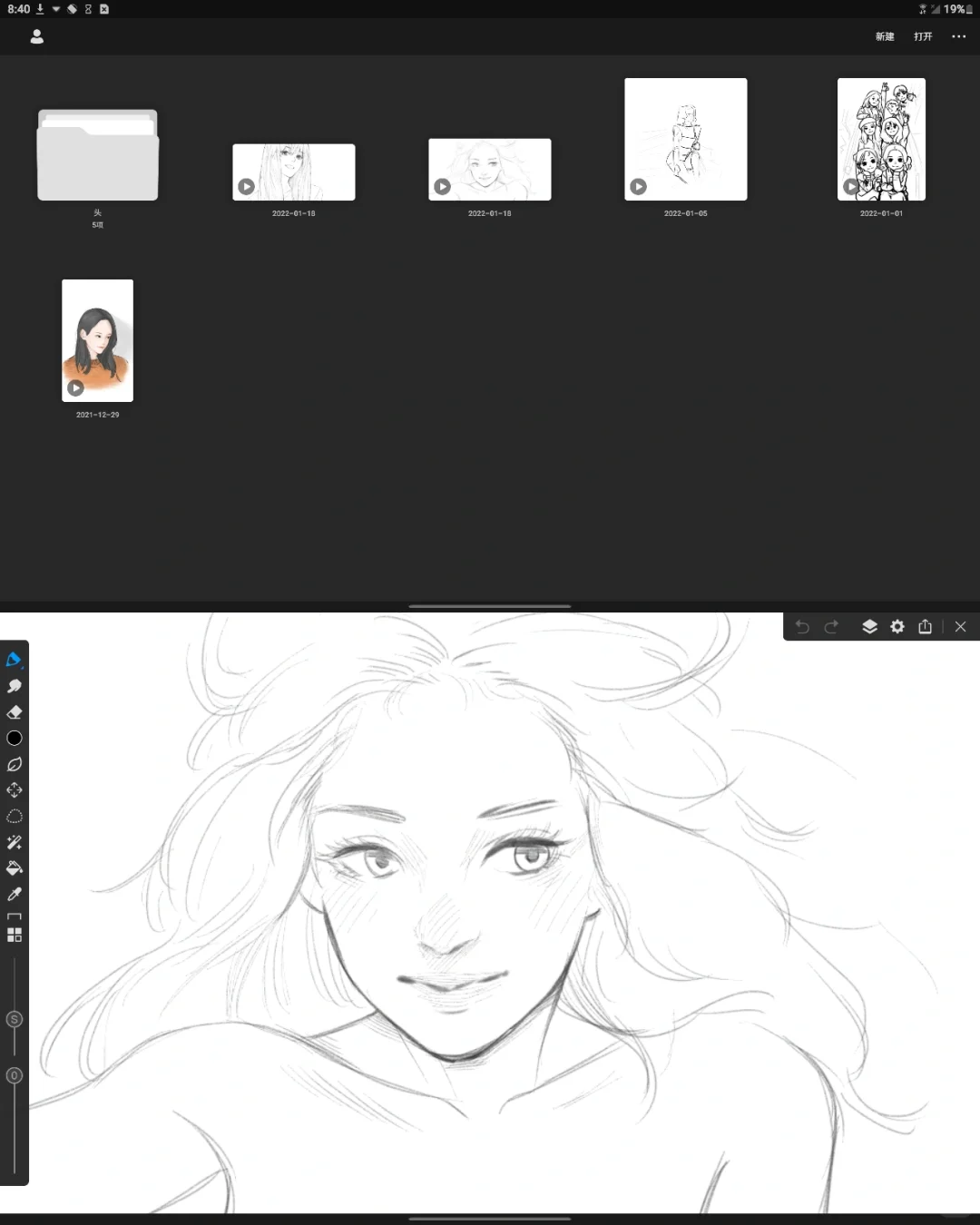Click the split-screen divider handle
This screenshot has height=1225, width=980.
click(490, 606)
